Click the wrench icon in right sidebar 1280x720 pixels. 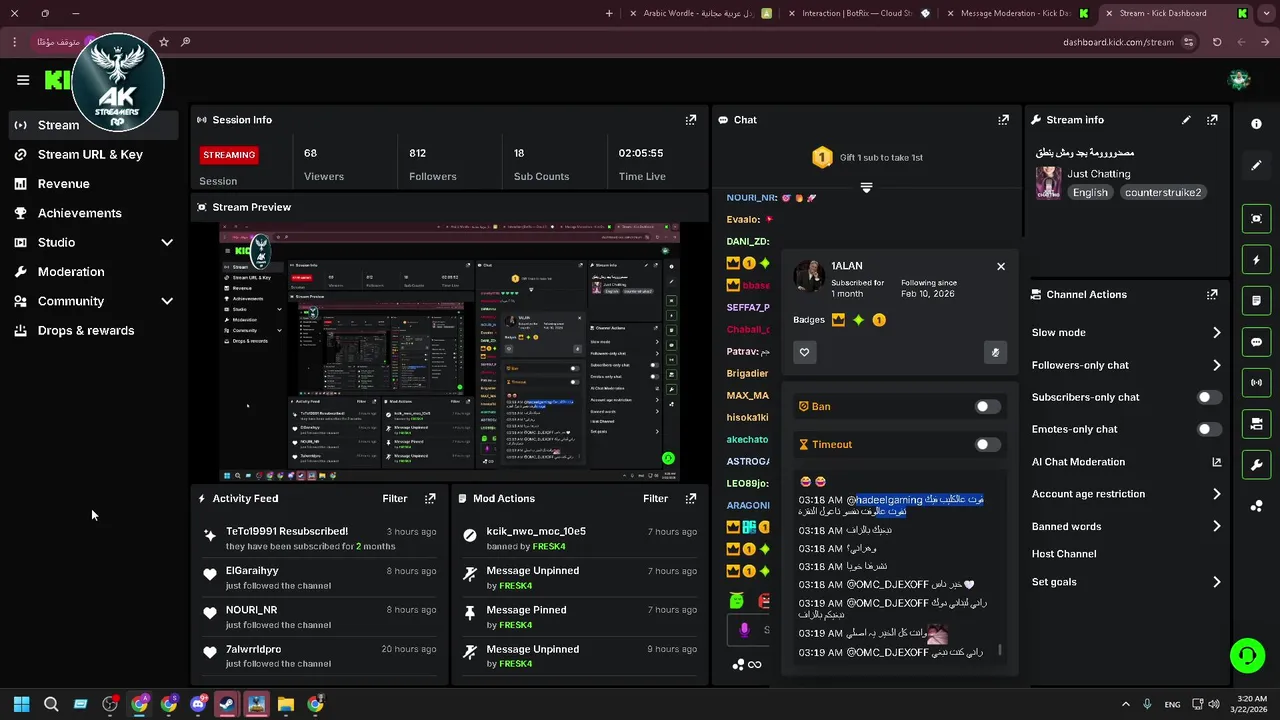[x=1256, y=465]
